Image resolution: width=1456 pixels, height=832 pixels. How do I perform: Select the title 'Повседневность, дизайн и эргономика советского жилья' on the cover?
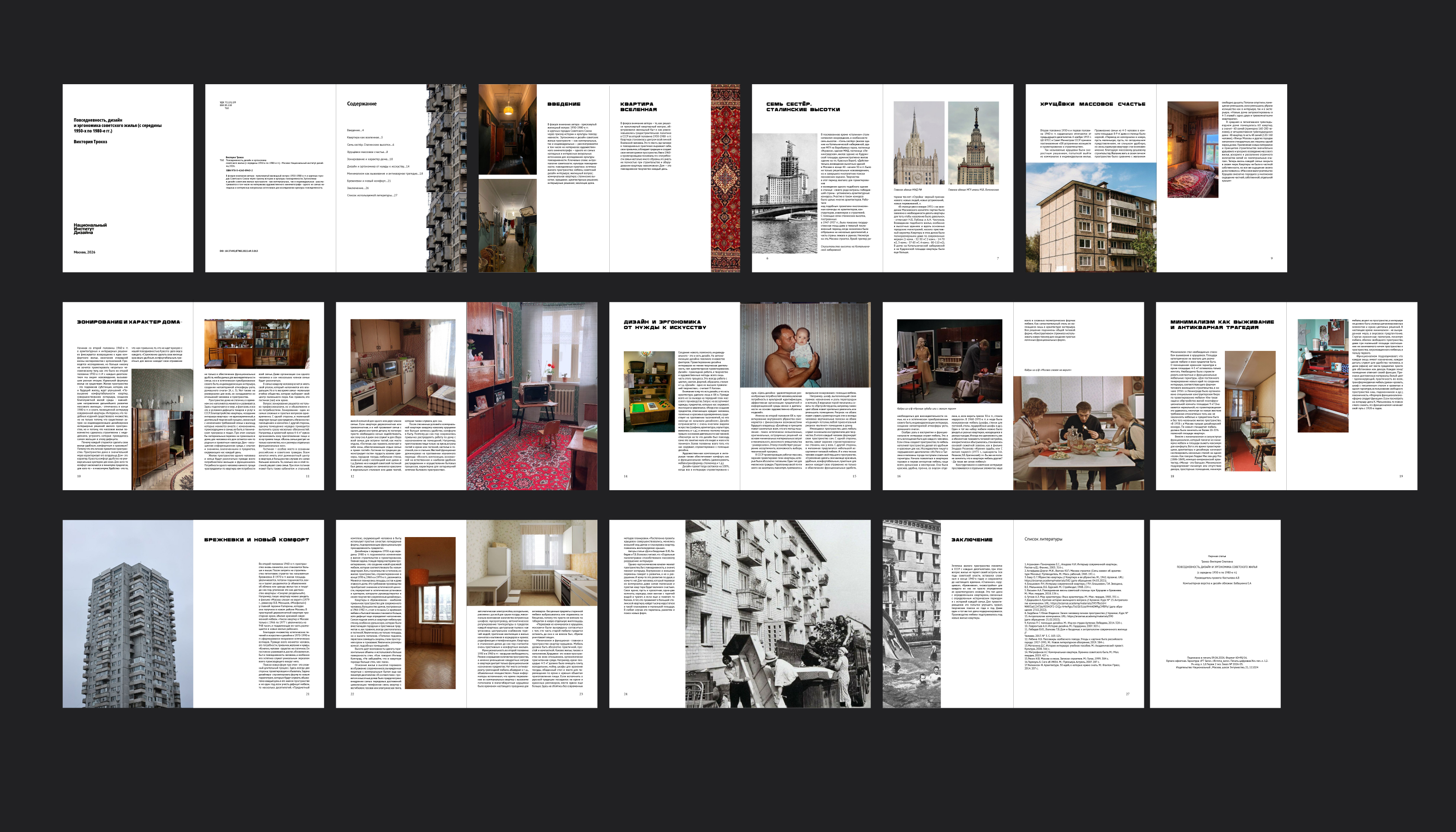[x=117, y=126]
